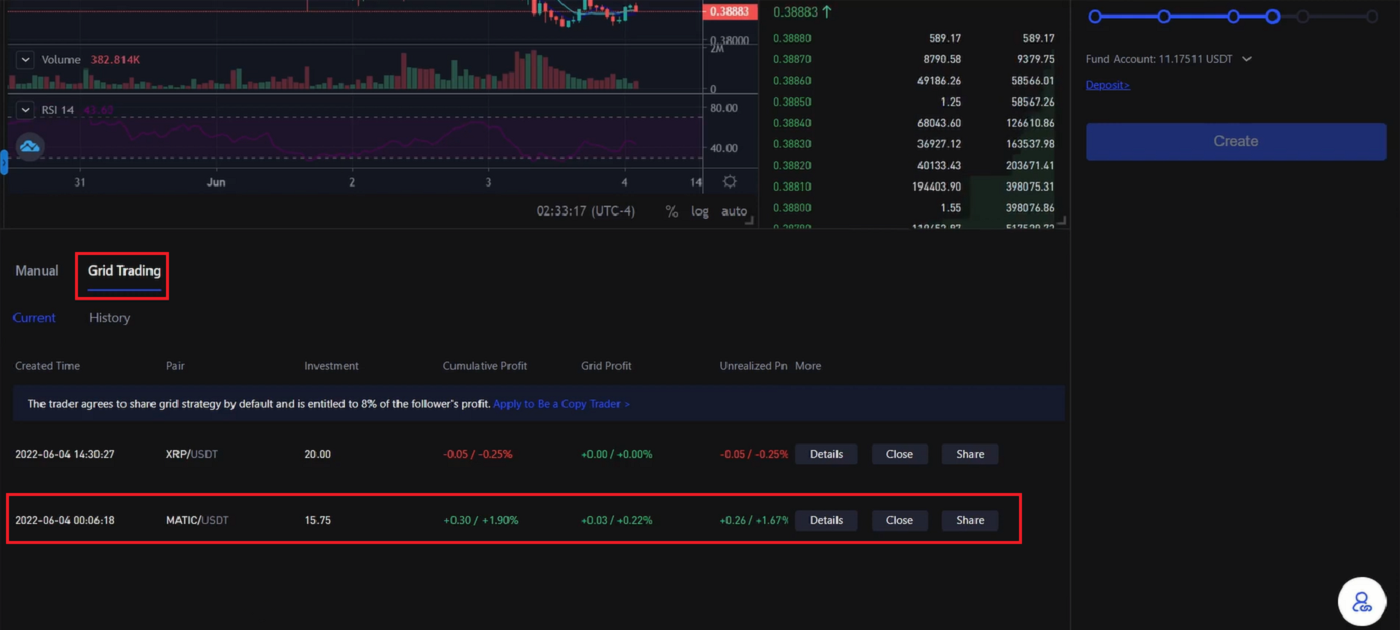The image size is (1400, 630).
Task: Open the History tab
Action: pyautogui.click(x=108, y=317)
